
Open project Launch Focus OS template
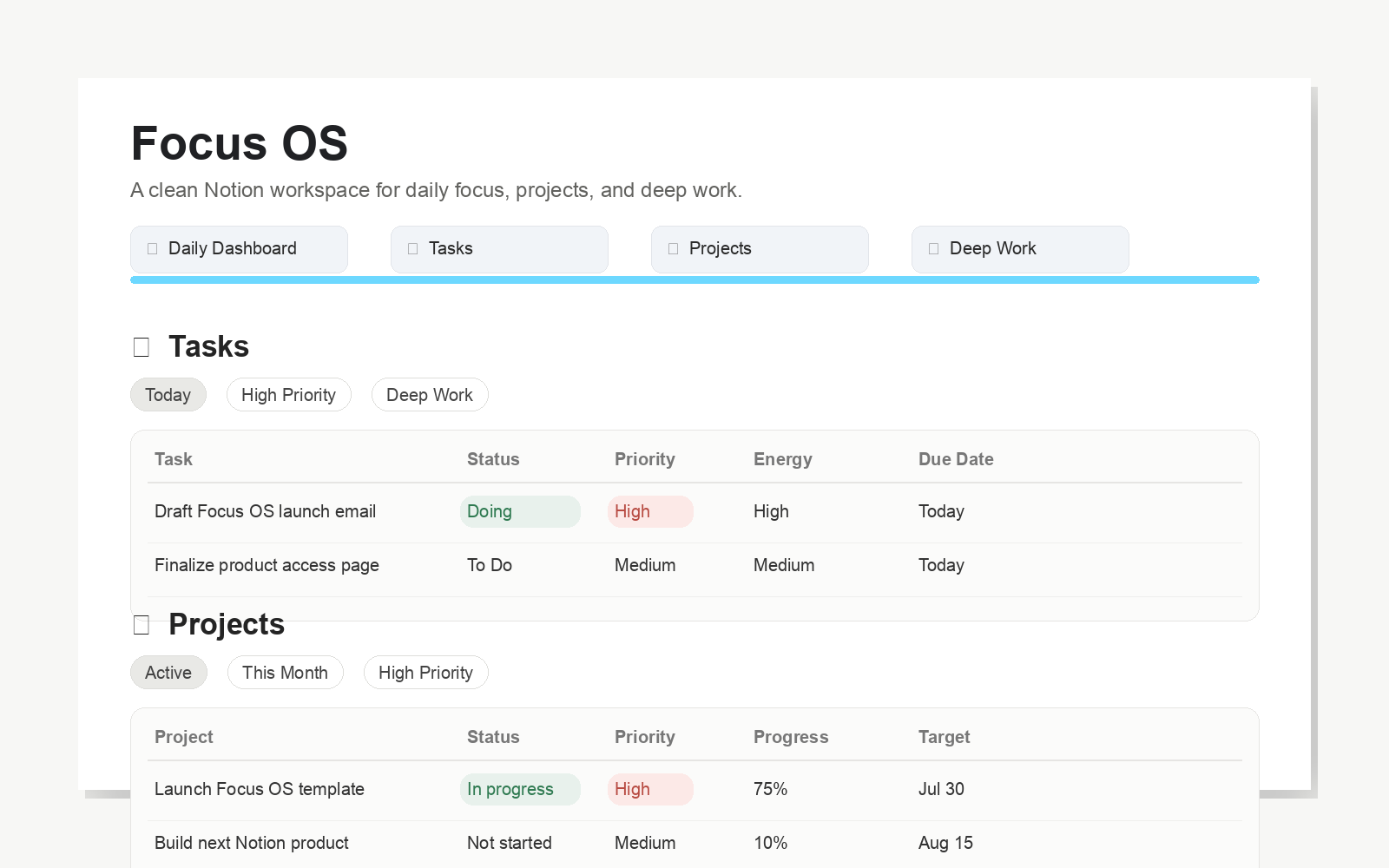260,789
